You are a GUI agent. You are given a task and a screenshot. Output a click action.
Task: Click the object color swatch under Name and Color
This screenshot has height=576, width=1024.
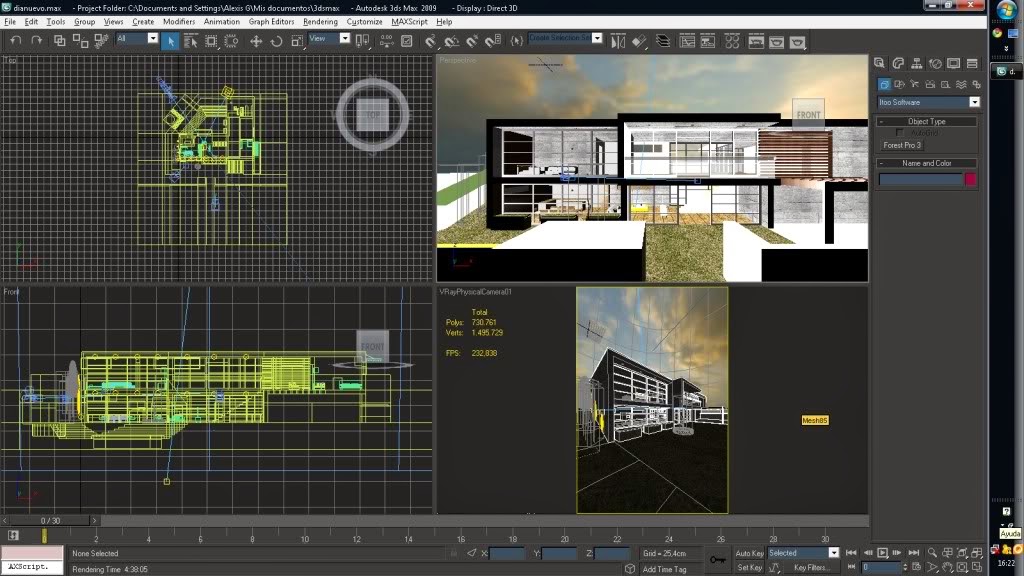coord(970,178)
